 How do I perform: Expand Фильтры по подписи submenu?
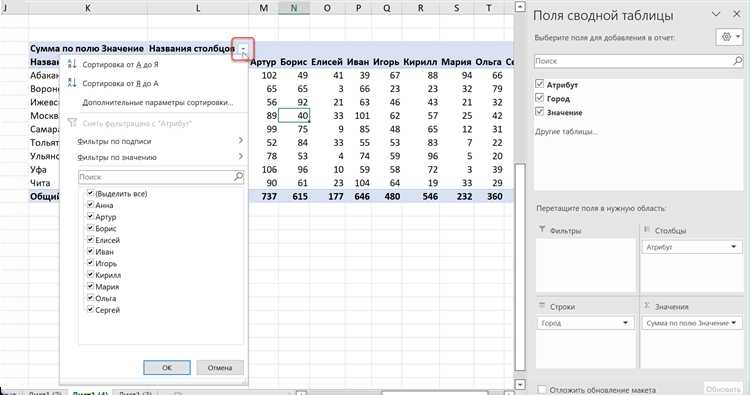[160, 141]
